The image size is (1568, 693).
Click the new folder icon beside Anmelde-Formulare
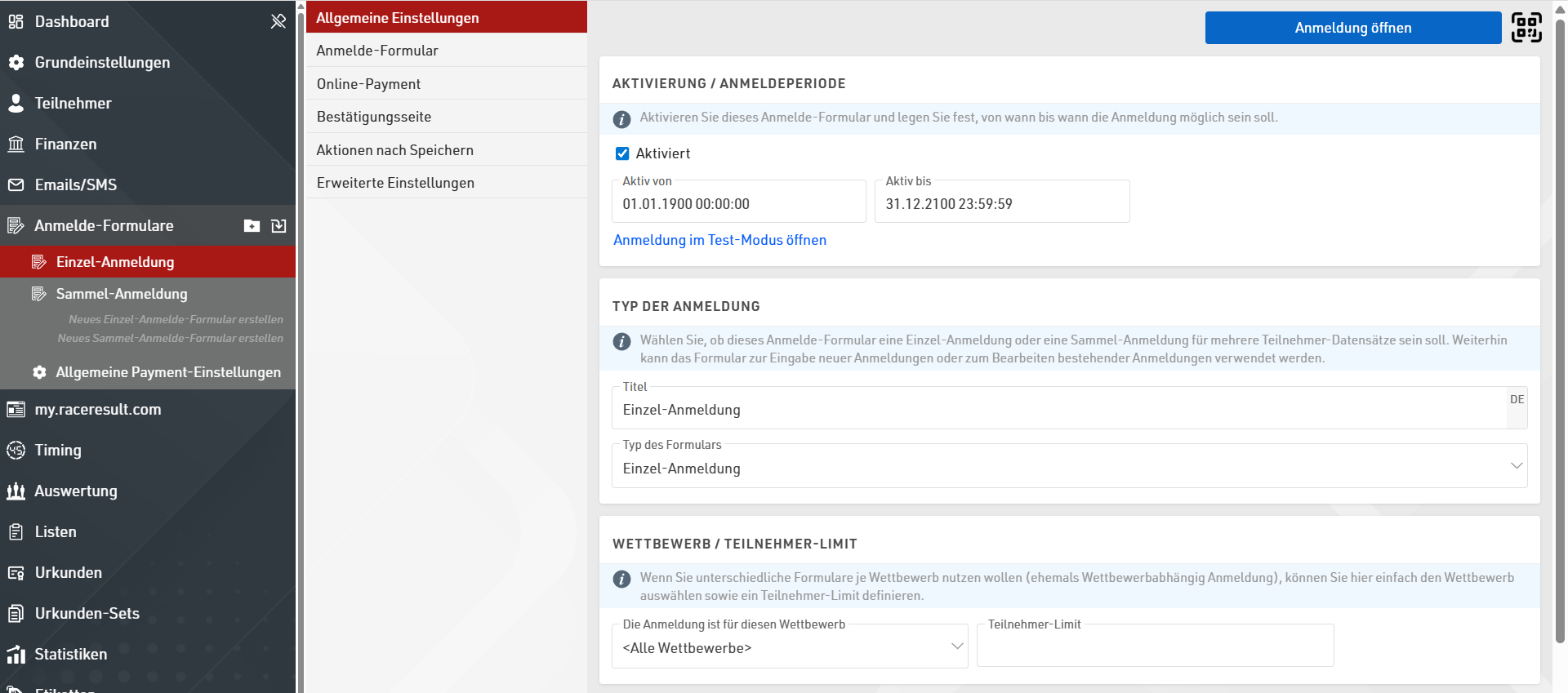[x=252, y=226]
